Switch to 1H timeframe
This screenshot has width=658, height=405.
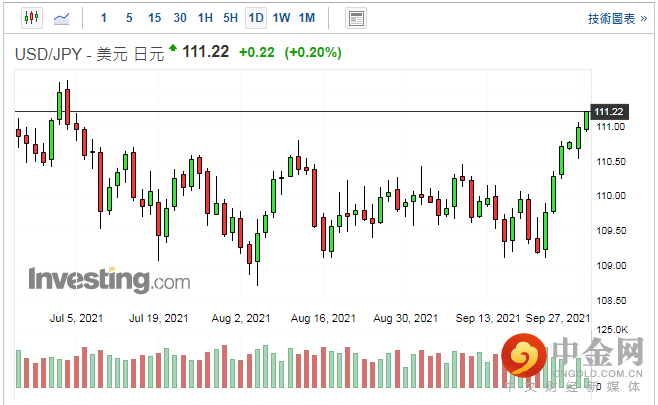pyautogui.click(x=205, y=18)
